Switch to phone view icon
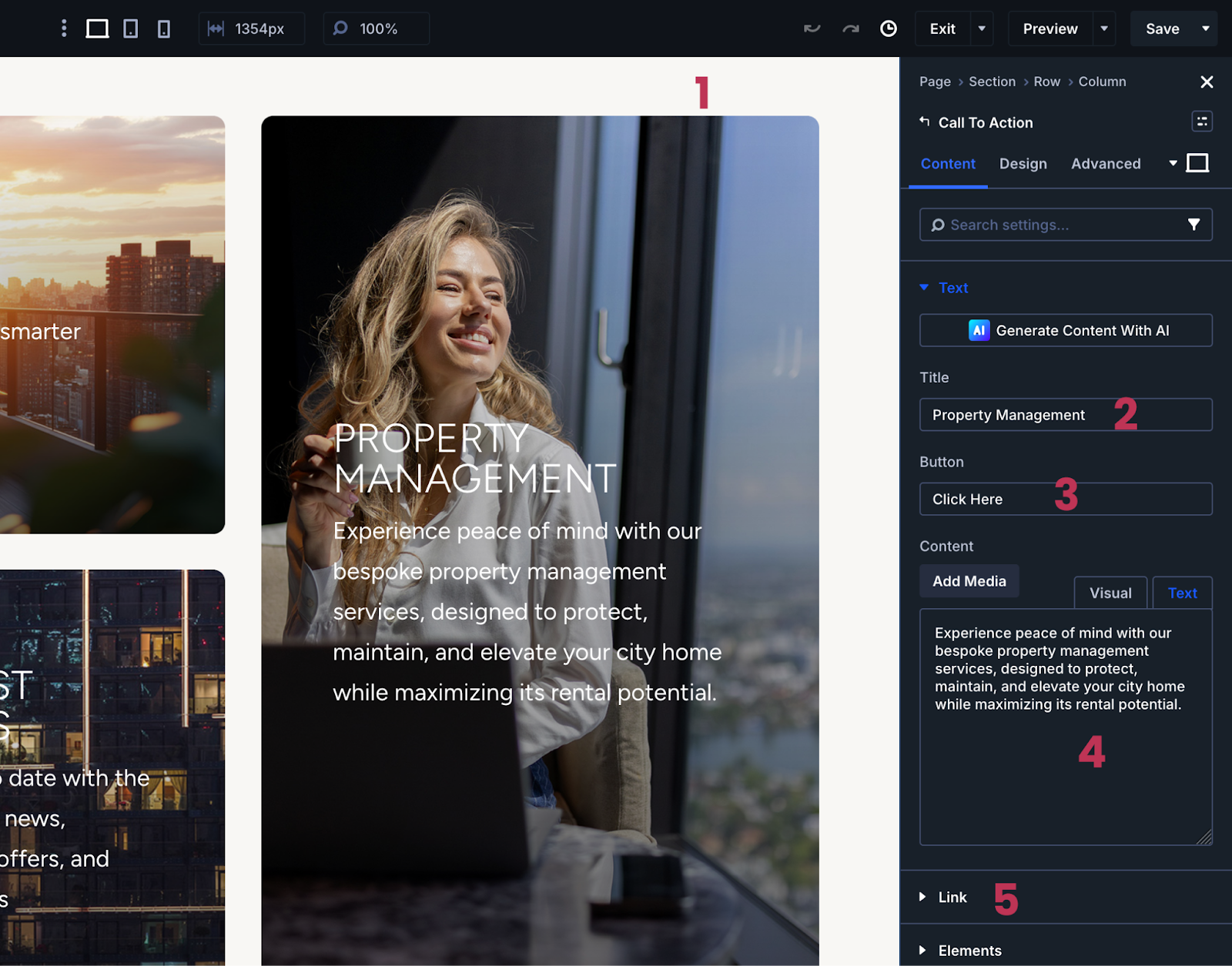Viewport: 1232px width, 966px height. click(164, 28)
